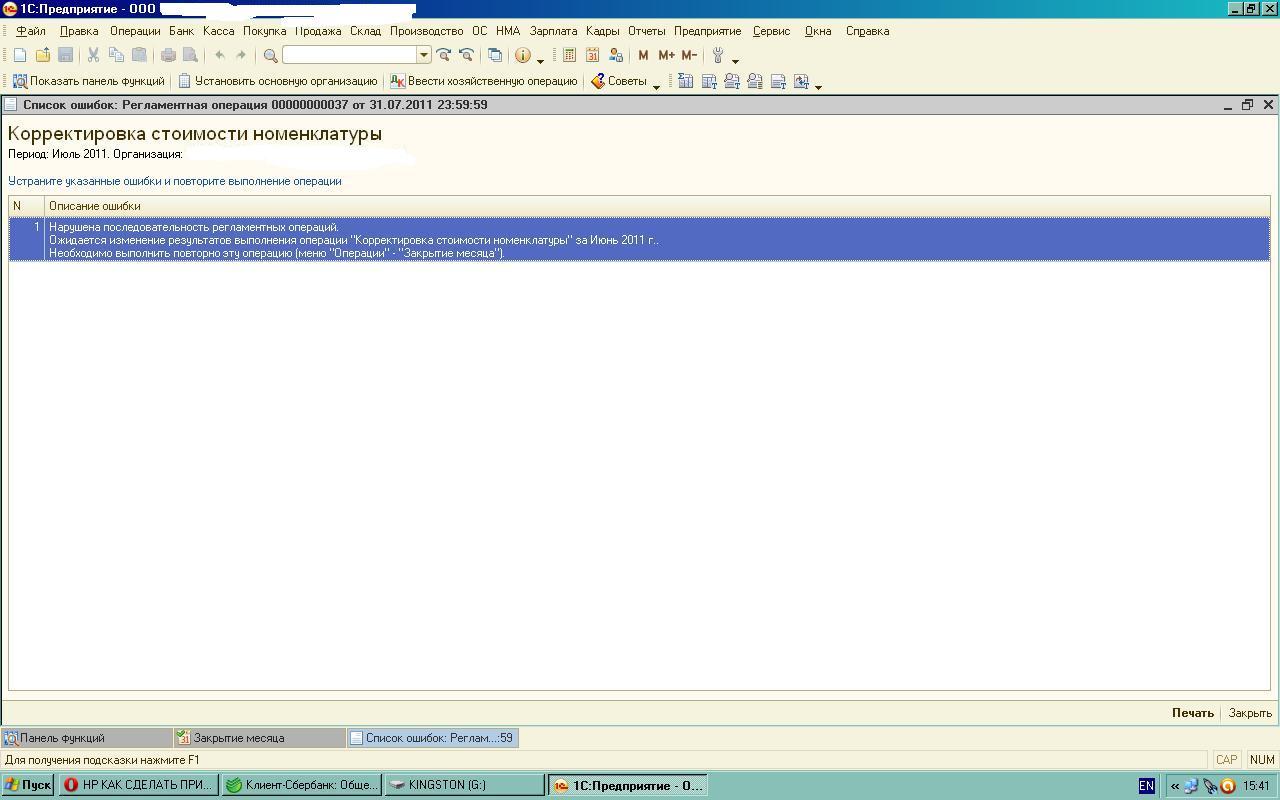Click Ввести хозяйственную операцию button
1280x800 pixels.
[x=483, y=81]
